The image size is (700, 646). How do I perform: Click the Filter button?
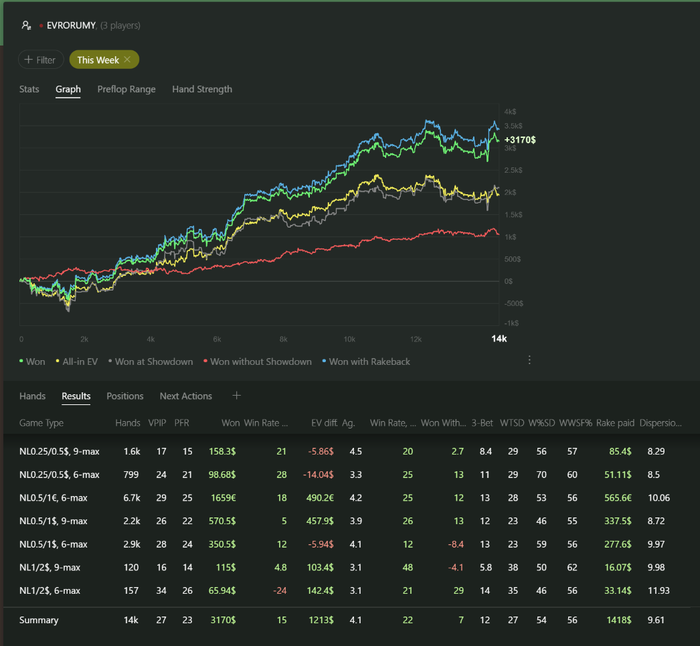(x=40, y=60)
